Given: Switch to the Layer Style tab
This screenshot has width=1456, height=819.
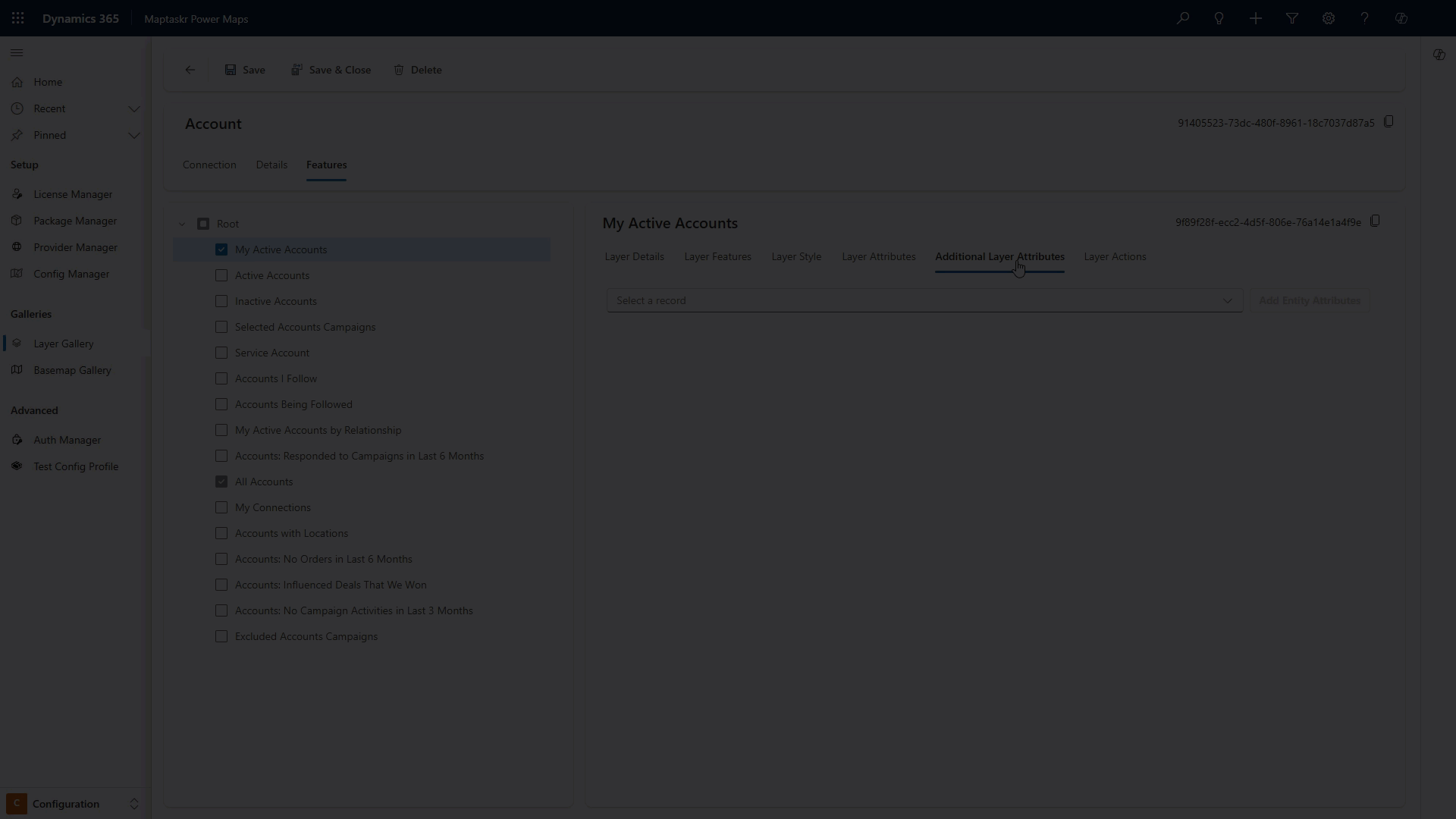Looking at the screenshot, I should click(x=795, y=256).
